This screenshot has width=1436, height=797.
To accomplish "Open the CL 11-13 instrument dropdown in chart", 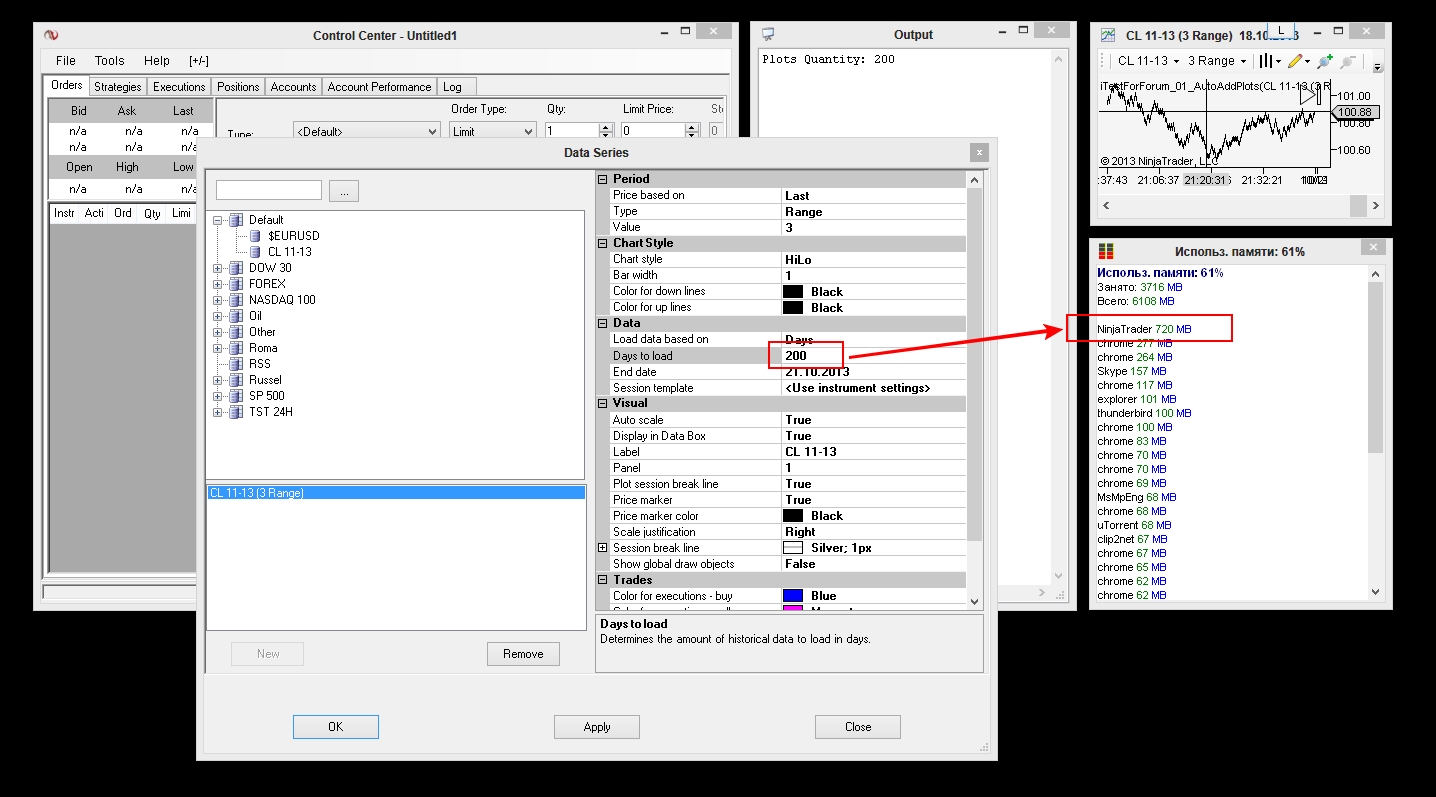I will click(1146, 61).
